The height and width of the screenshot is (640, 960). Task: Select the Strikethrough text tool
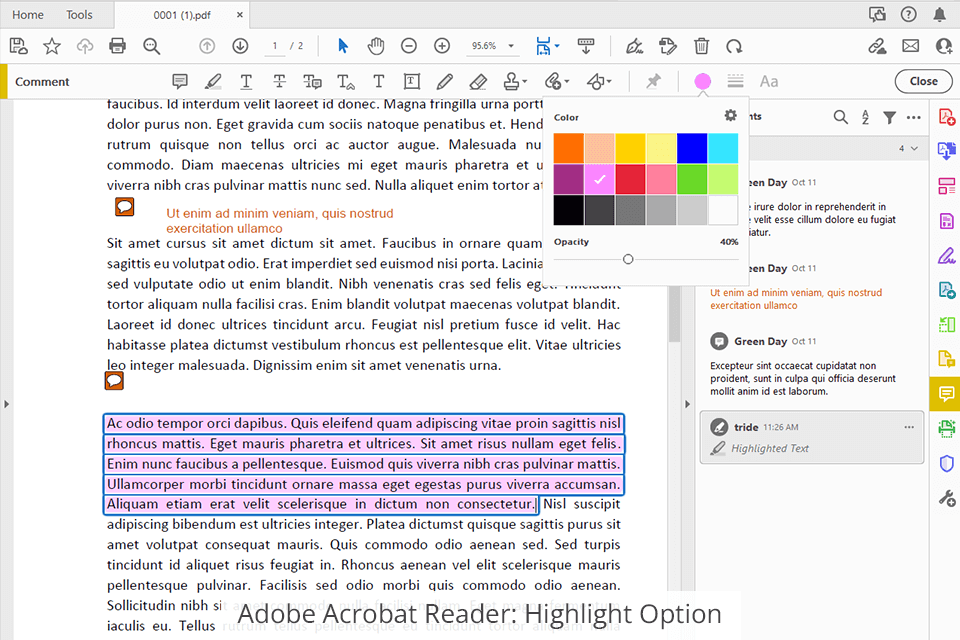click(x=279, y=81)
